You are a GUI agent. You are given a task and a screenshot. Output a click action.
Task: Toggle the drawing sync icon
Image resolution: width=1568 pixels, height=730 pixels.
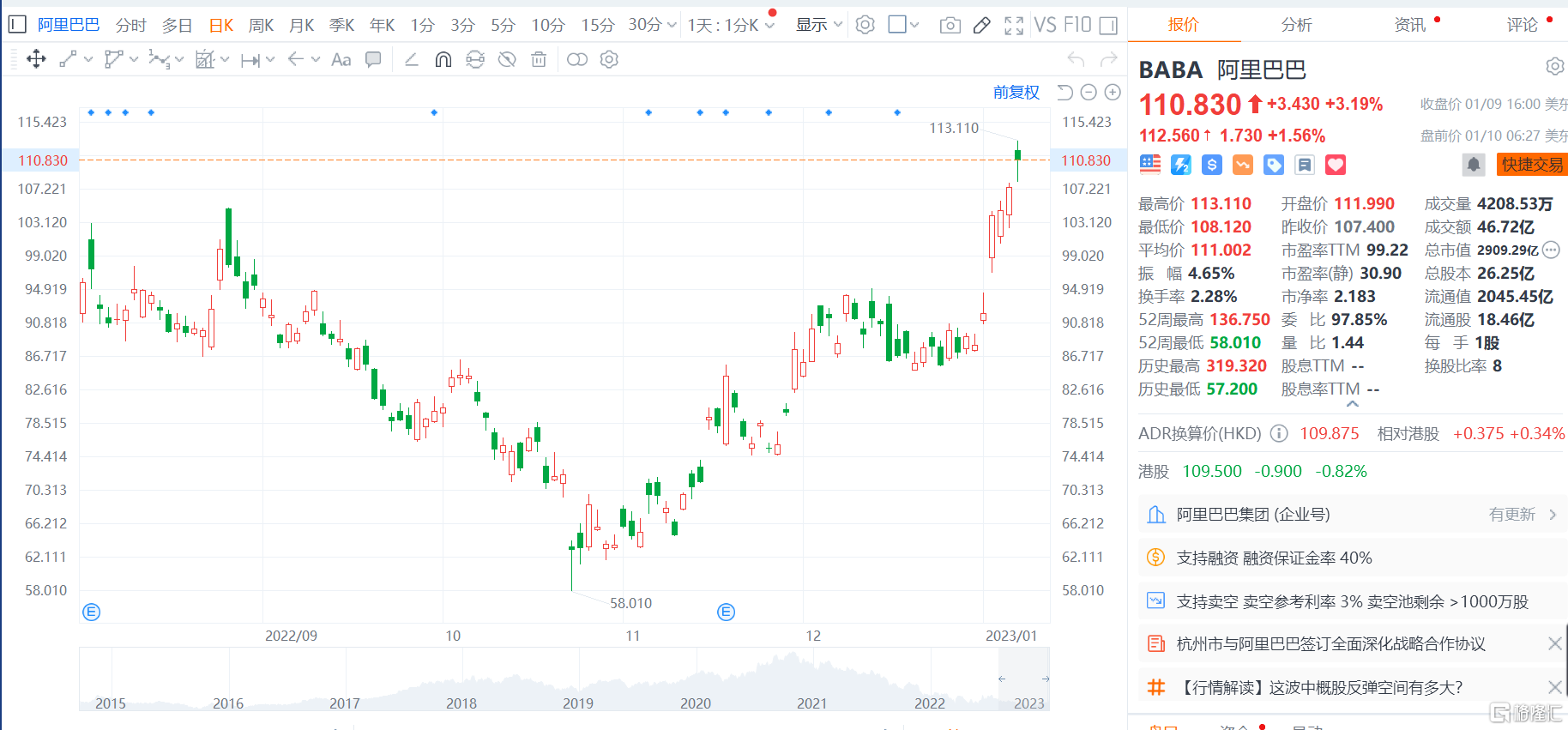[x=475, y=59]
